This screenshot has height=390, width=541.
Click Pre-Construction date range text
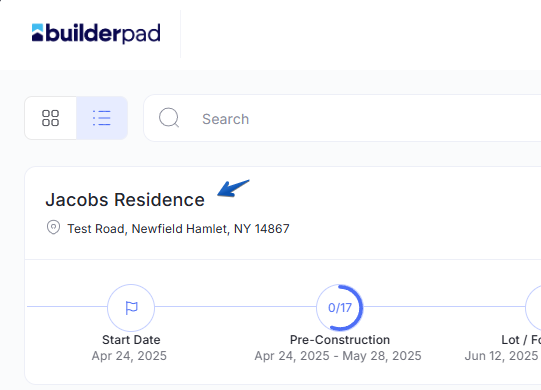pyautogui.click(x=338, y=356)
